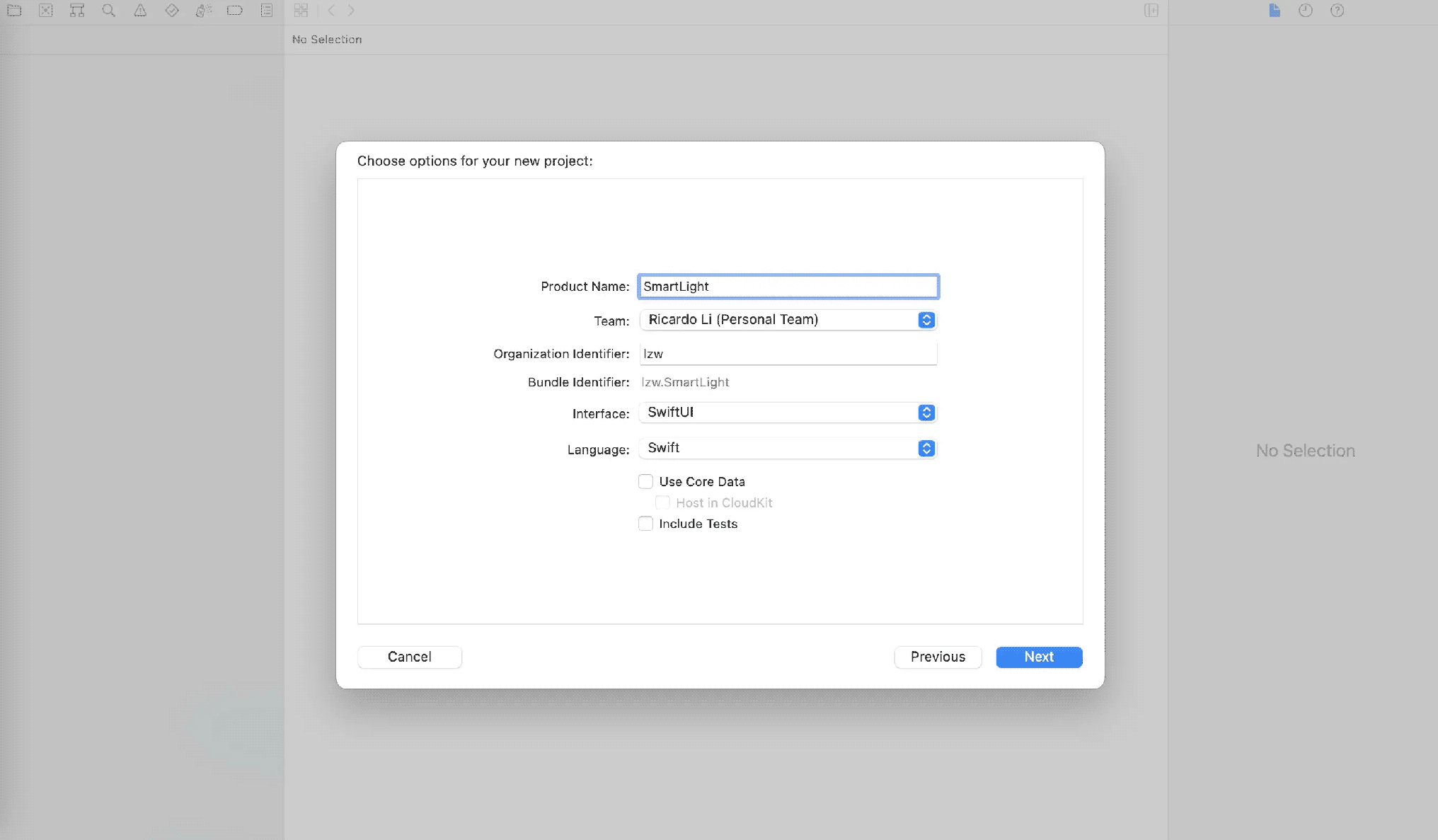Click the Previous button to go back

pos(938,656)
